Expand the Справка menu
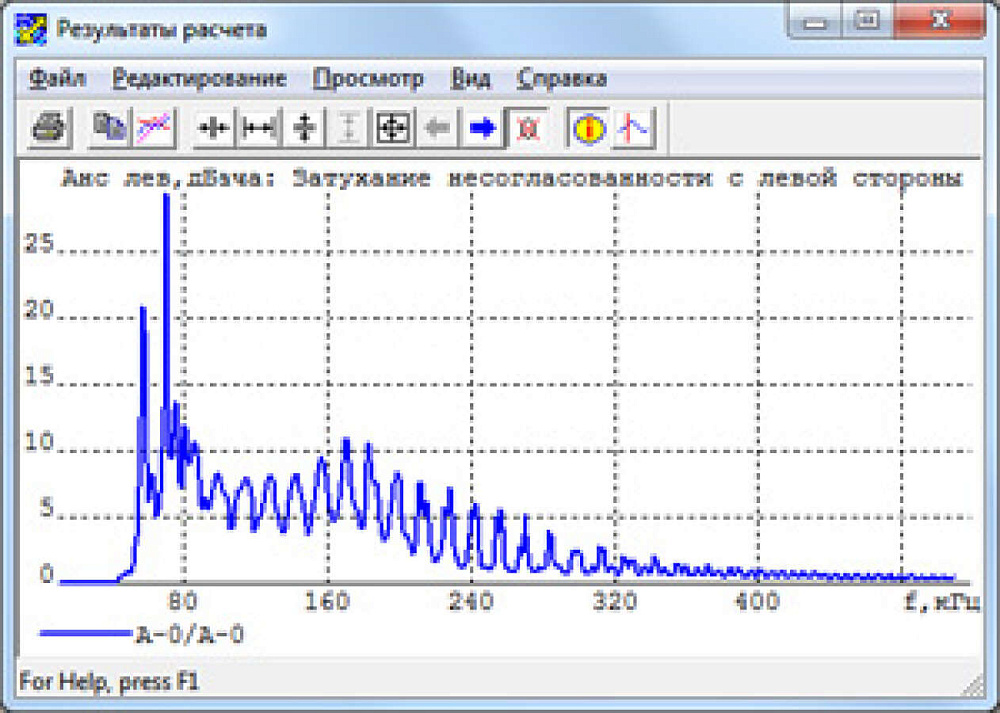 click(x=561, y=79)
